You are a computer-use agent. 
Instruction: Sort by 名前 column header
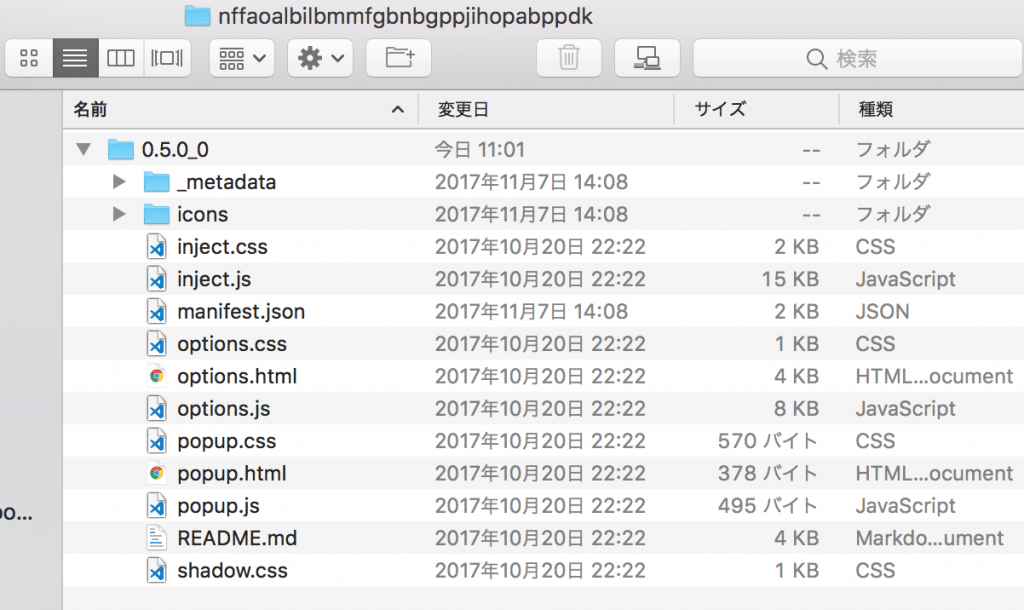[240, 109]
